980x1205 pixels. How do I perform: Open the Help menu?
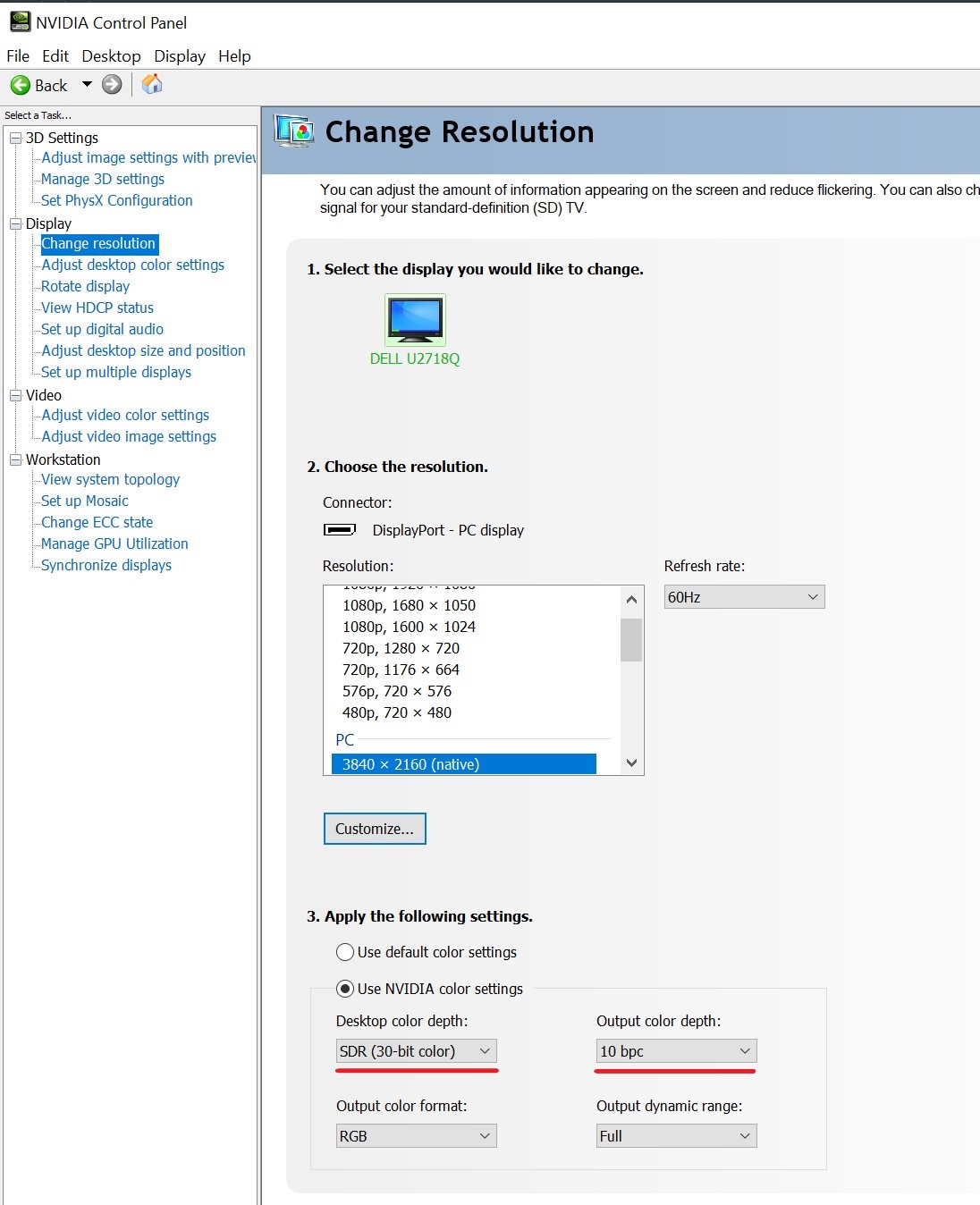(x=234, y=55)
